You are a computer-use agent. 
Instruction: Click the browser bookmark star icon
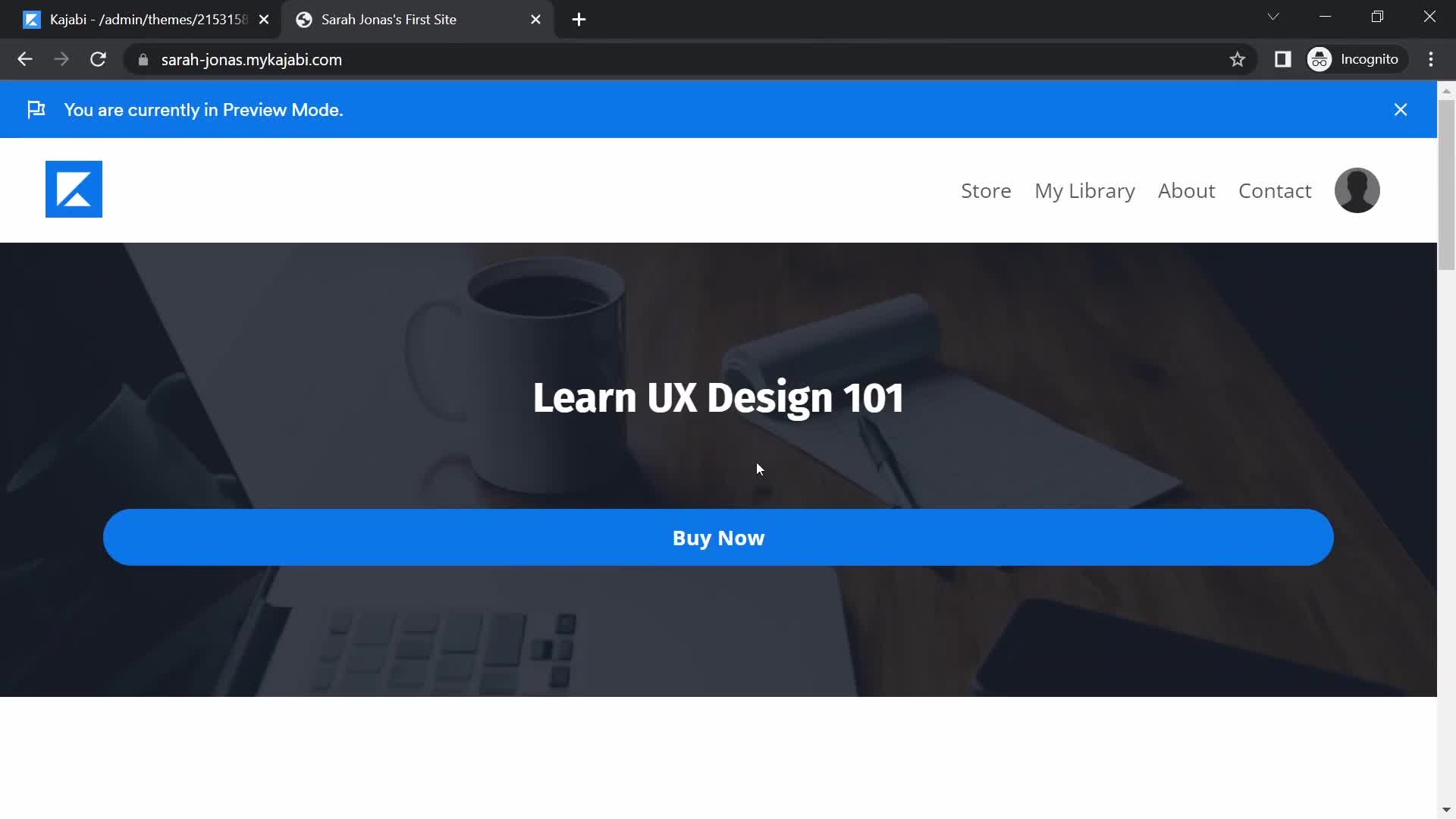tap(1238, 59)
